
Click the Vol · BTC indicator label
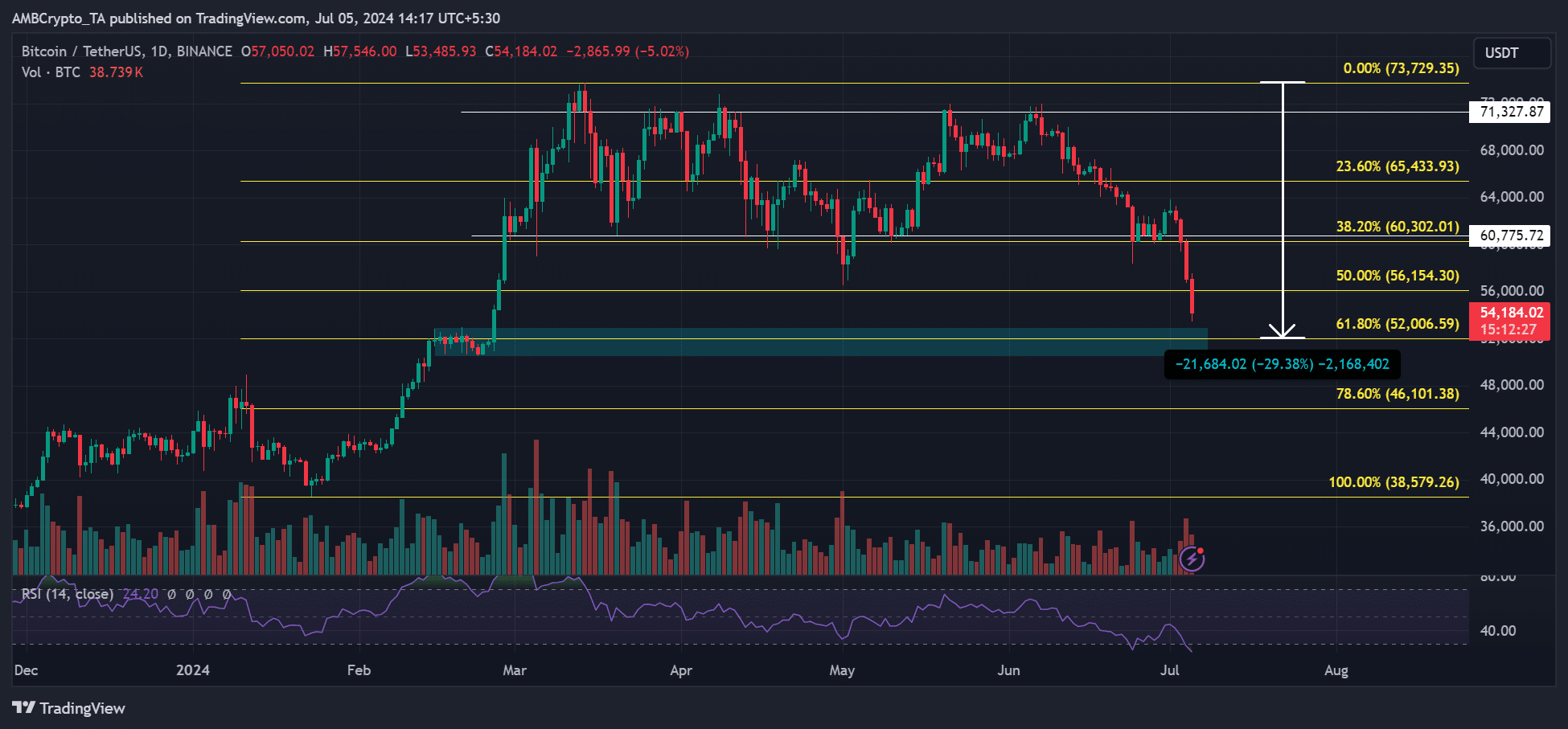tap(51, 72)
